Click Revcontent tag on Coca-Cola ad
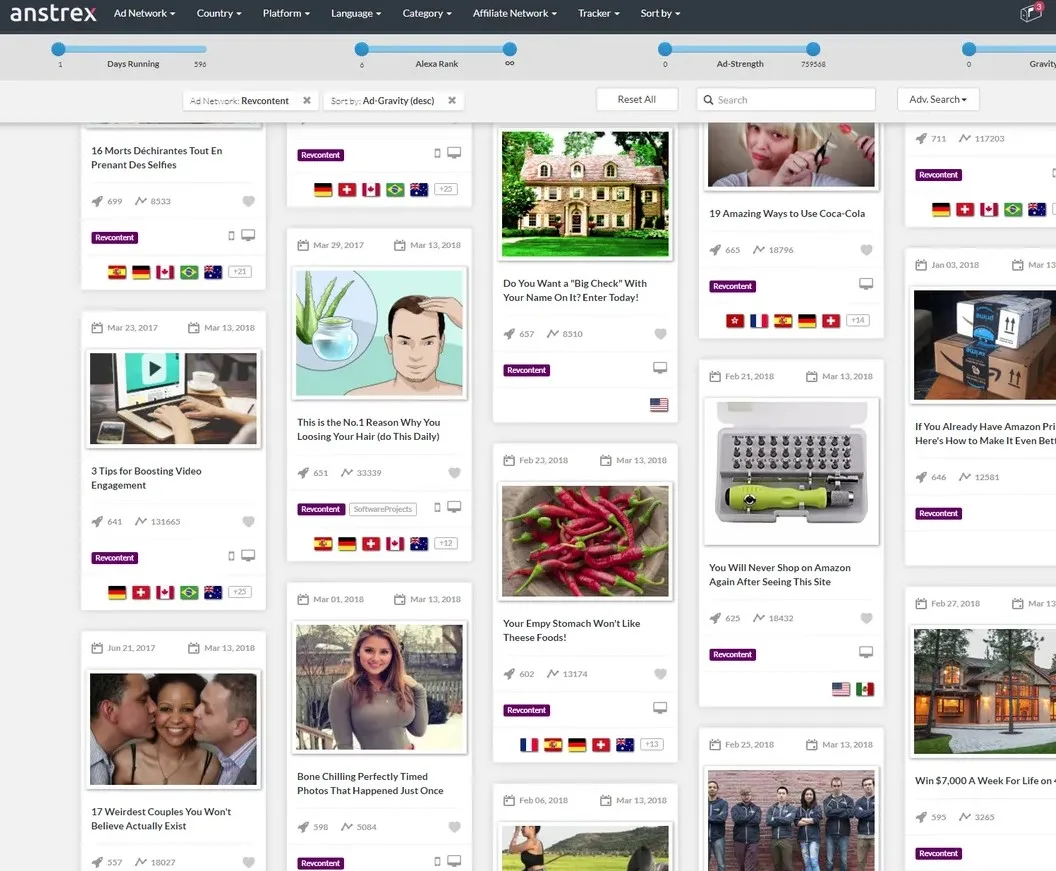The height and width of the screenshot is (871, 1056). click(x=733, y=286)
